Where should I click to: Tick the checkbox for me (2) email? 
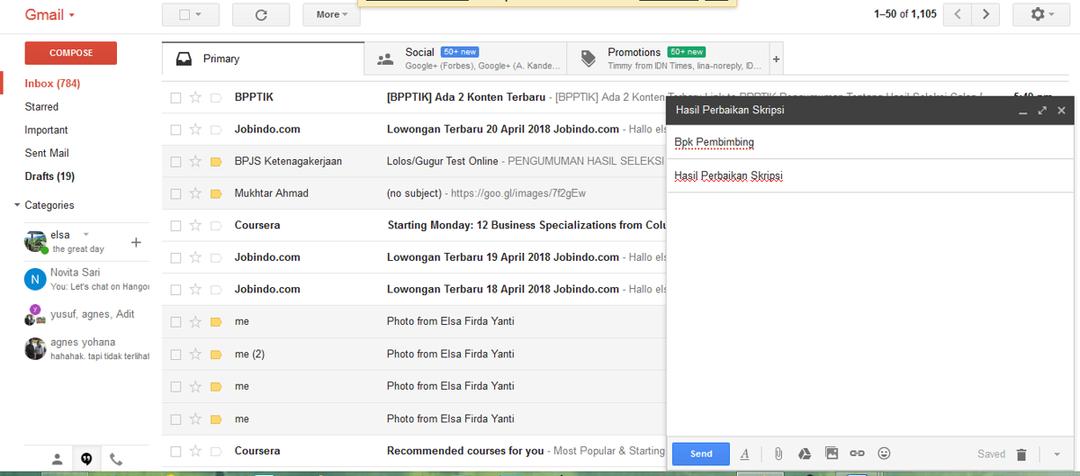[x=176, y=354]
